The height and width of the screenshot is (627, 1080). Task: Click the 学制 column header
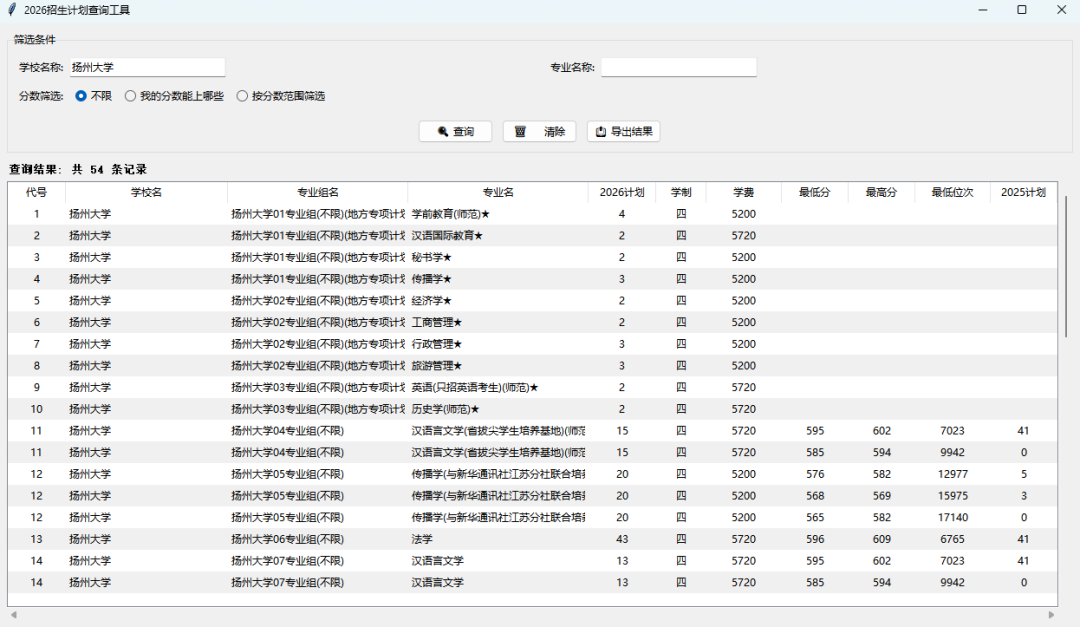tap(681, 192)
